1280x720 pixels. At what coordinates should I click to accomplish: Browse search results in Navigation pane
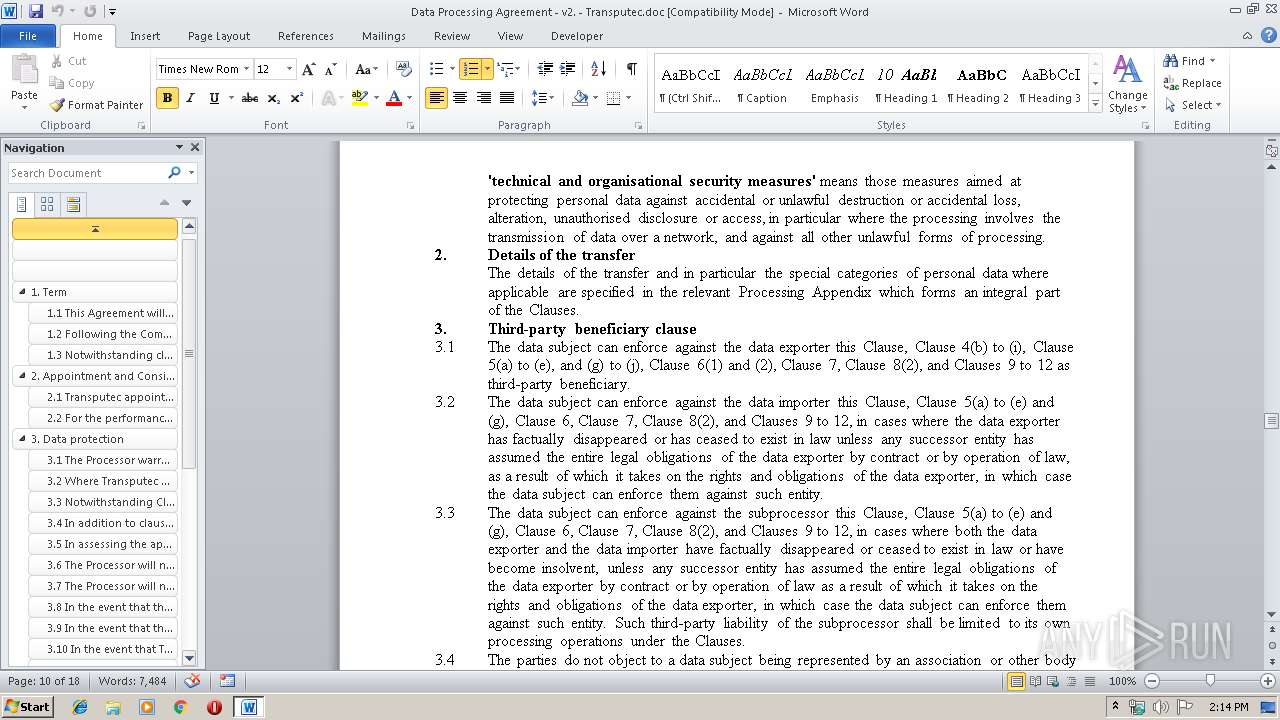[x=73, y=204]
